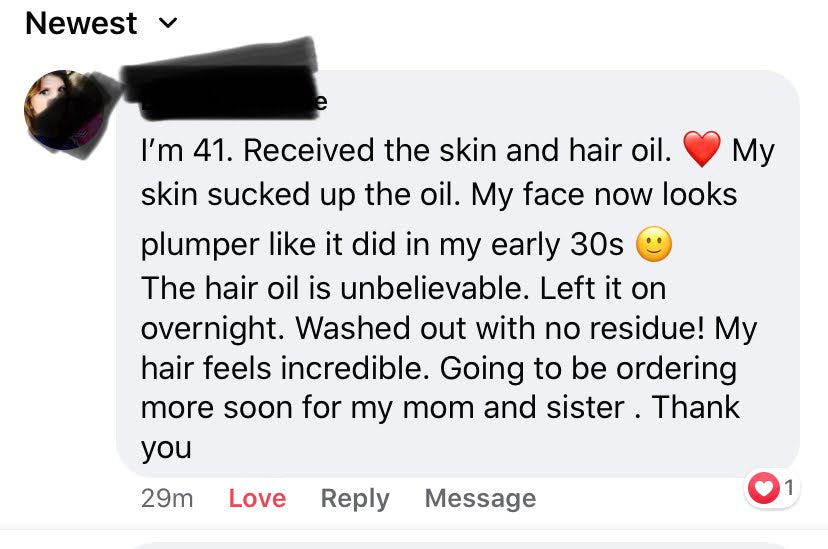Click the 29m timestamp

[x=167, y=498]
